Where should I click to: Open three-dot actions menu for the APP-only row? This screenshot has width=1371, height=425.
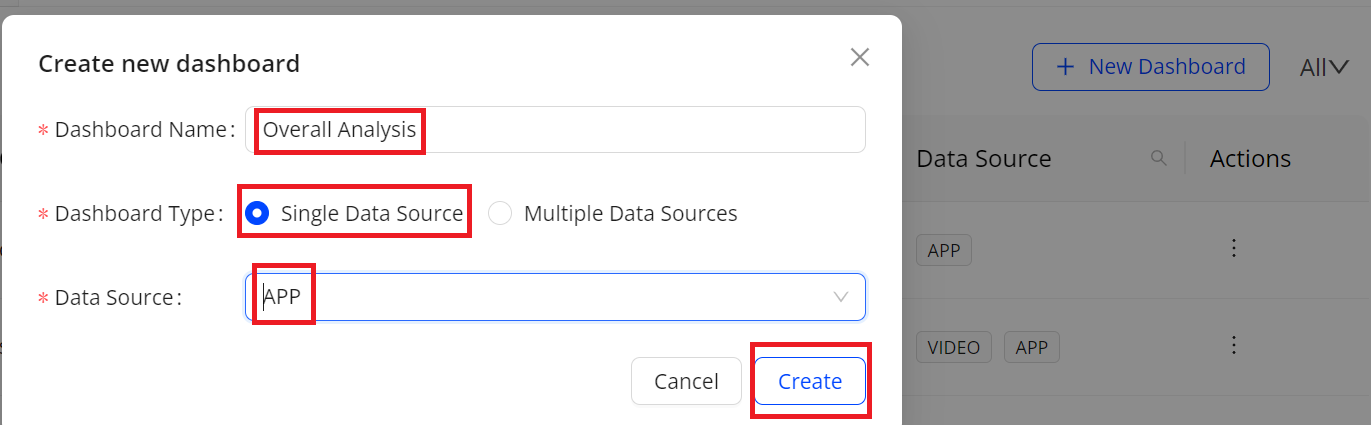tap(1234, 248)
